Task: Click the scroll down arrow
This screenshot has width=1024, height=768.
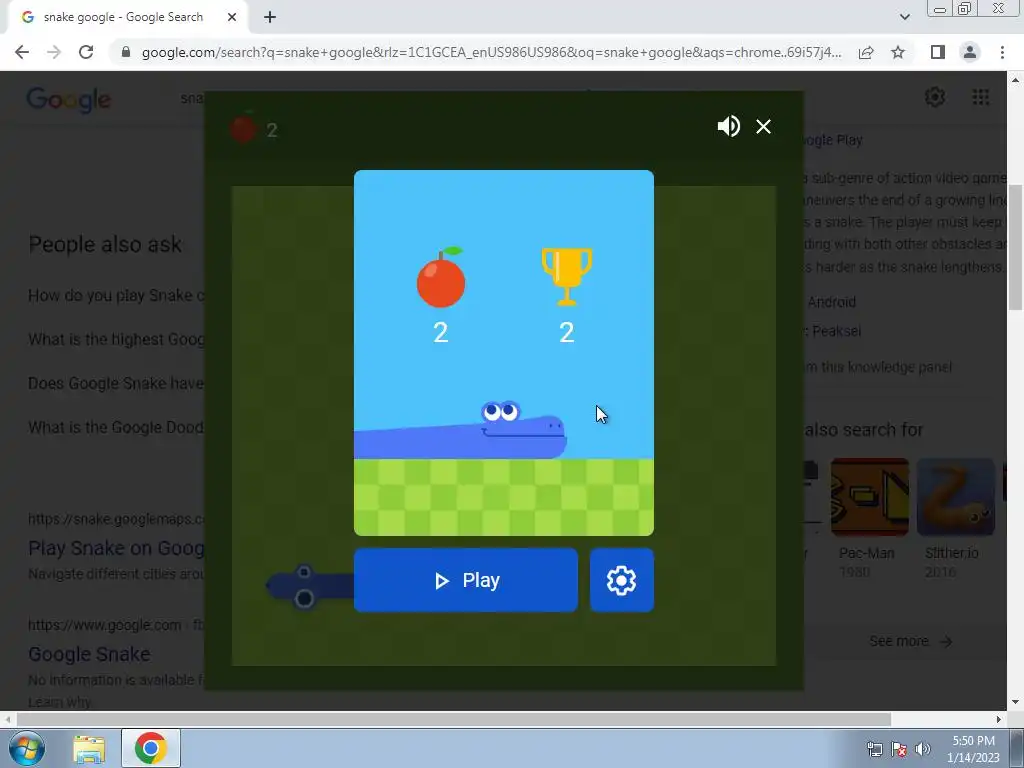Action: tap(1015, 702)
